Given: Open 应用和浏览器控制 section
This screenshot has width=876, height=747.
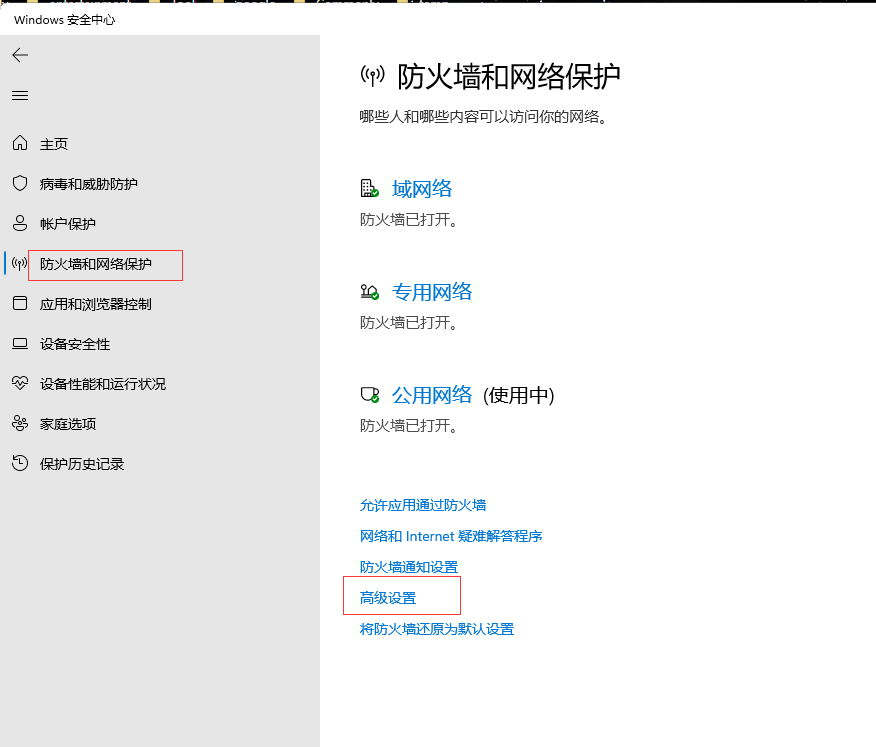Looking at the screenshot, I should (x=96, y=304).
